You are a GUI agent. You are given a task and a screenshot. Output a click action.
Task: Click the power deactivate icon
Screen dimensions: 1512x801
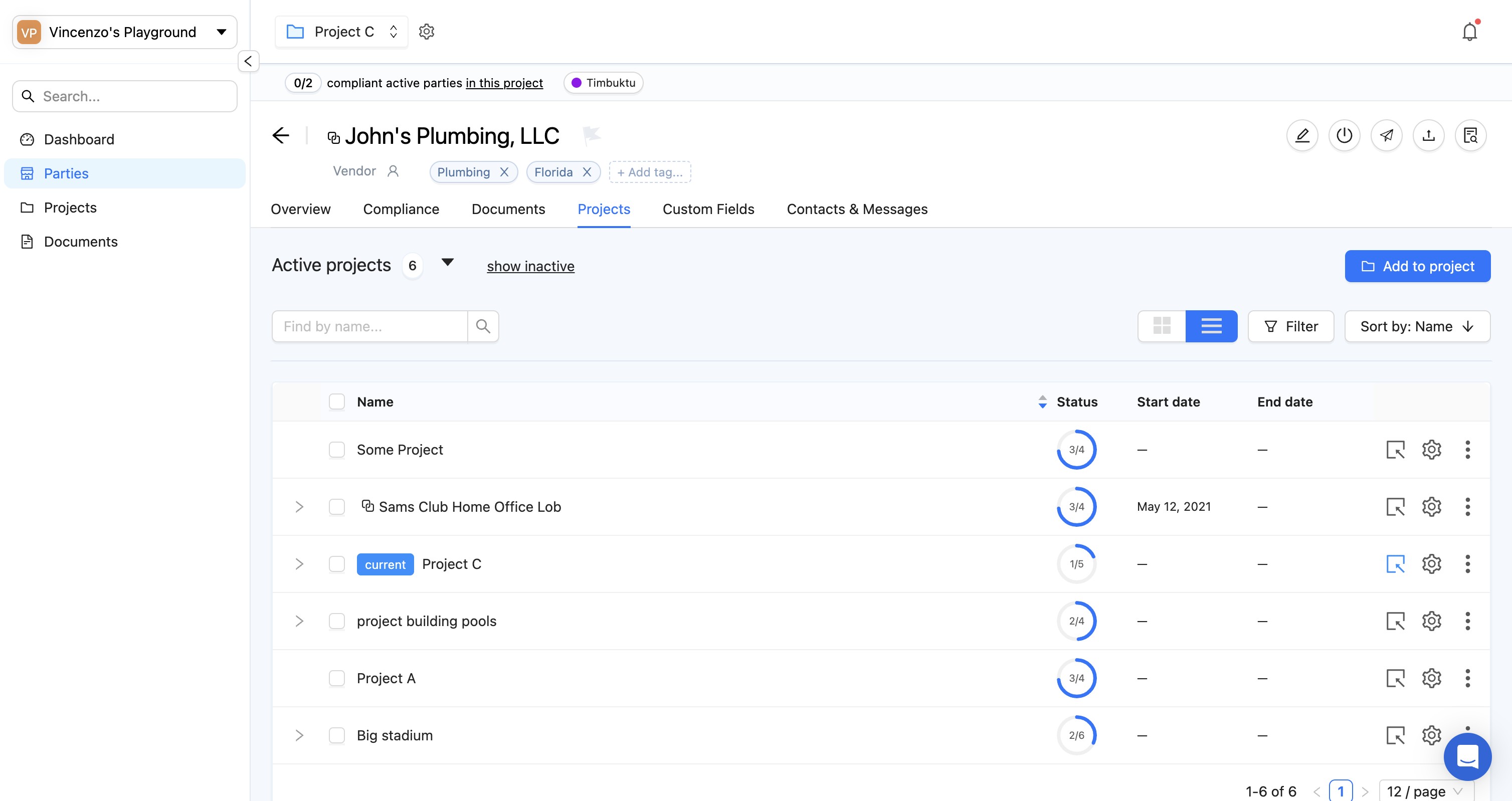tap(1344, 135)
